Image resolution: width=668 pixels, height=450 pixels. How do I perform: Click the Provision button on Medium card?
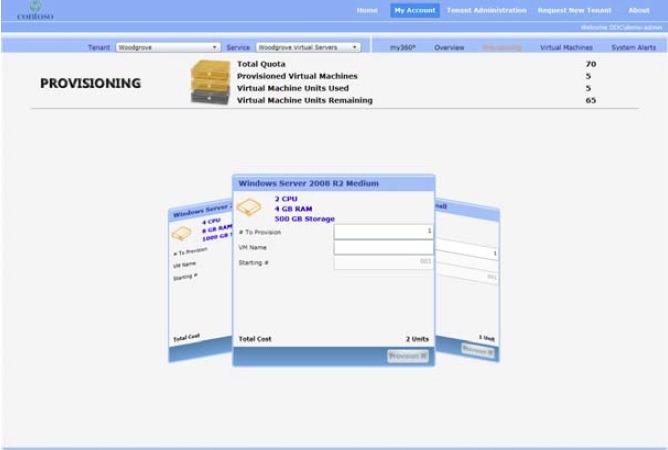point(408,356)
